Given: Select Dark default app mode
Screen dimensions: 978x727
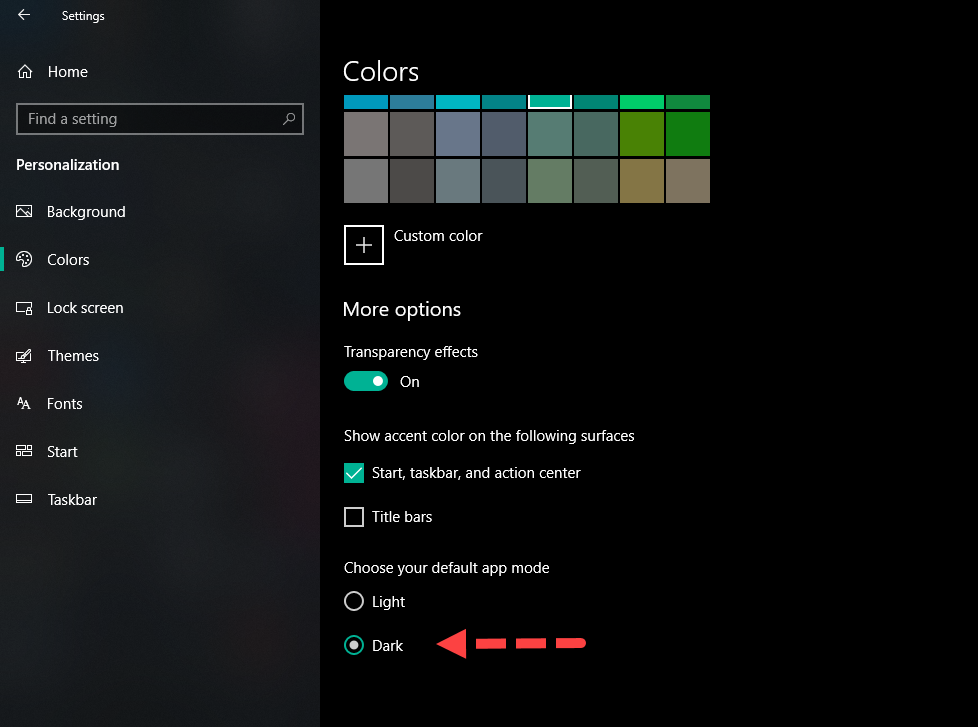Looking at the screenshot, I should click(x=354, y=645).
